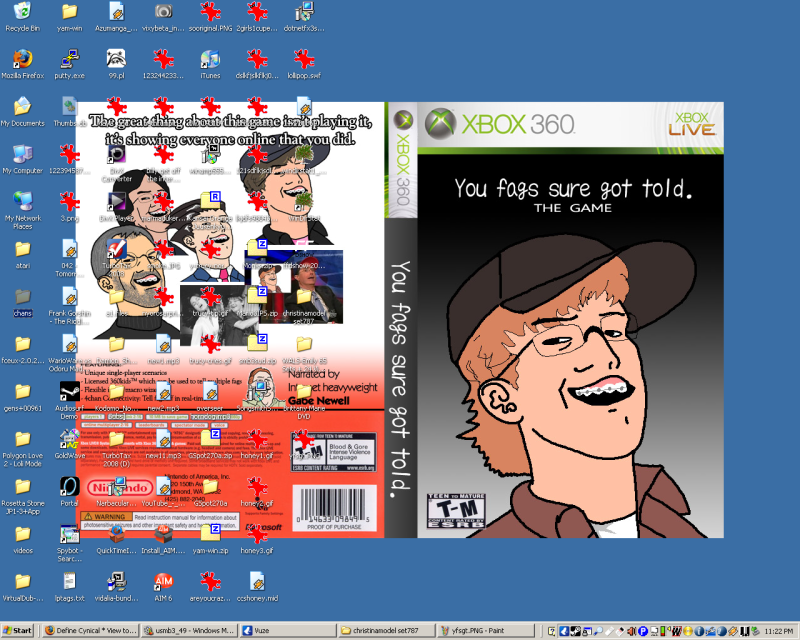Switch to Vuze taskbar button
The height and width of the screenshot is (640, 800).
[x=288, y=630]
